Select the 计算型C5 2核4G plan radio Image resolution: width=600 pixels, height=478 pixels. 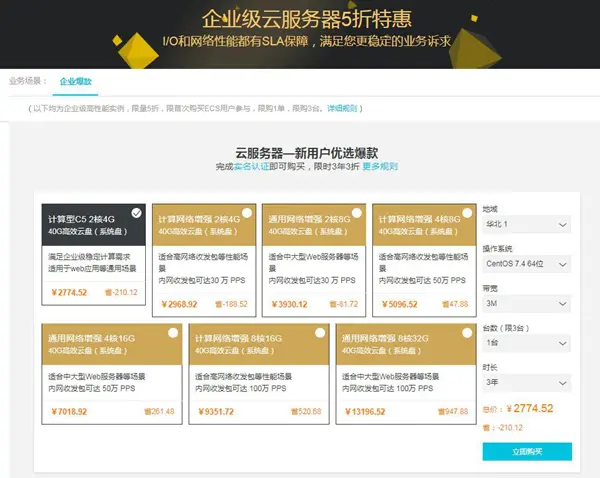(x=136, y=213)
